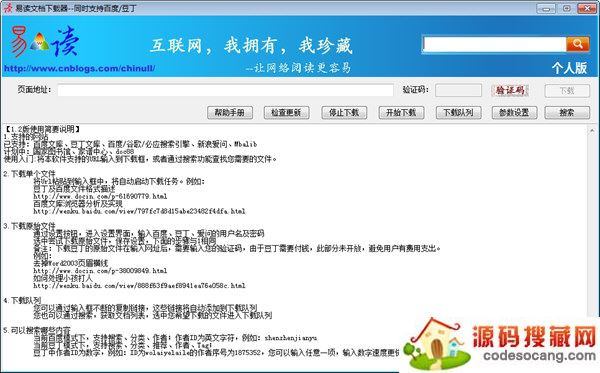
Task: Click the 搜索 button in the button row
Action: pos(567,112)
